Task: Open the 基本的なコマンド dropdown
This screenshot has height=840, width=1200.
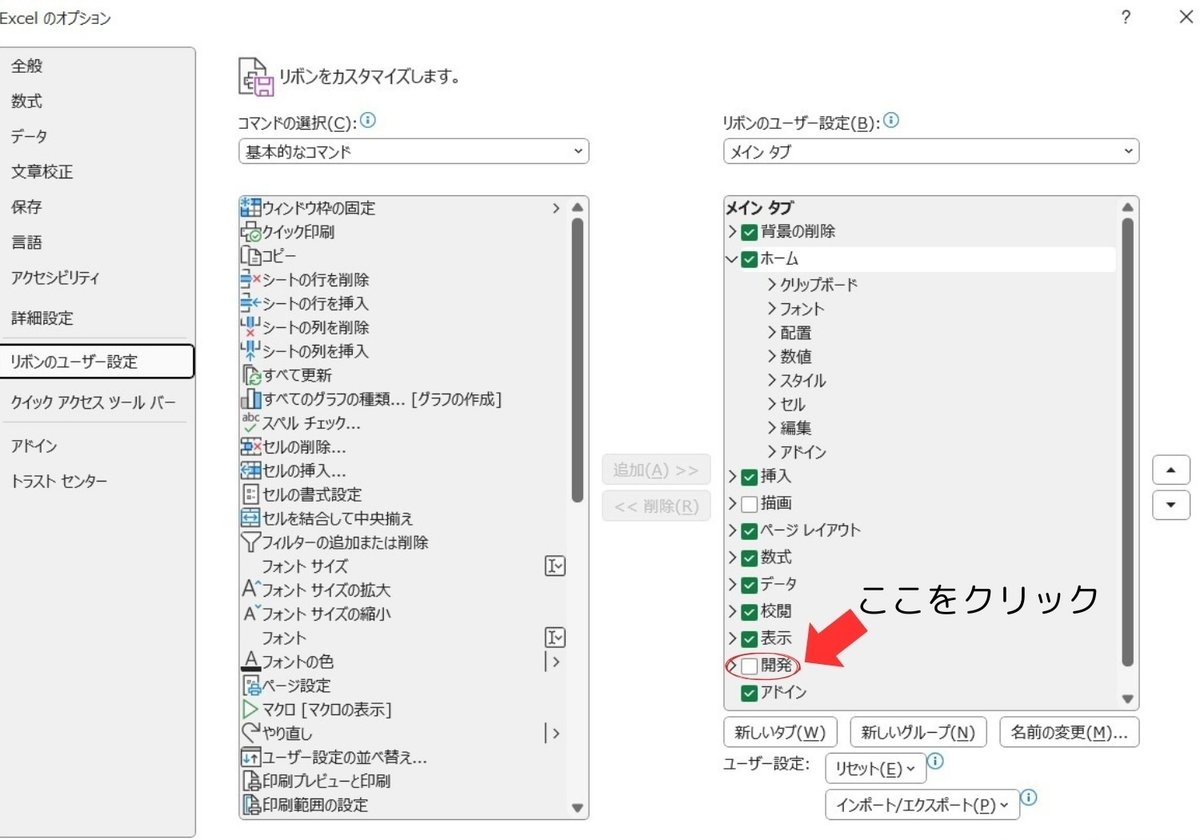Action: 414,151
